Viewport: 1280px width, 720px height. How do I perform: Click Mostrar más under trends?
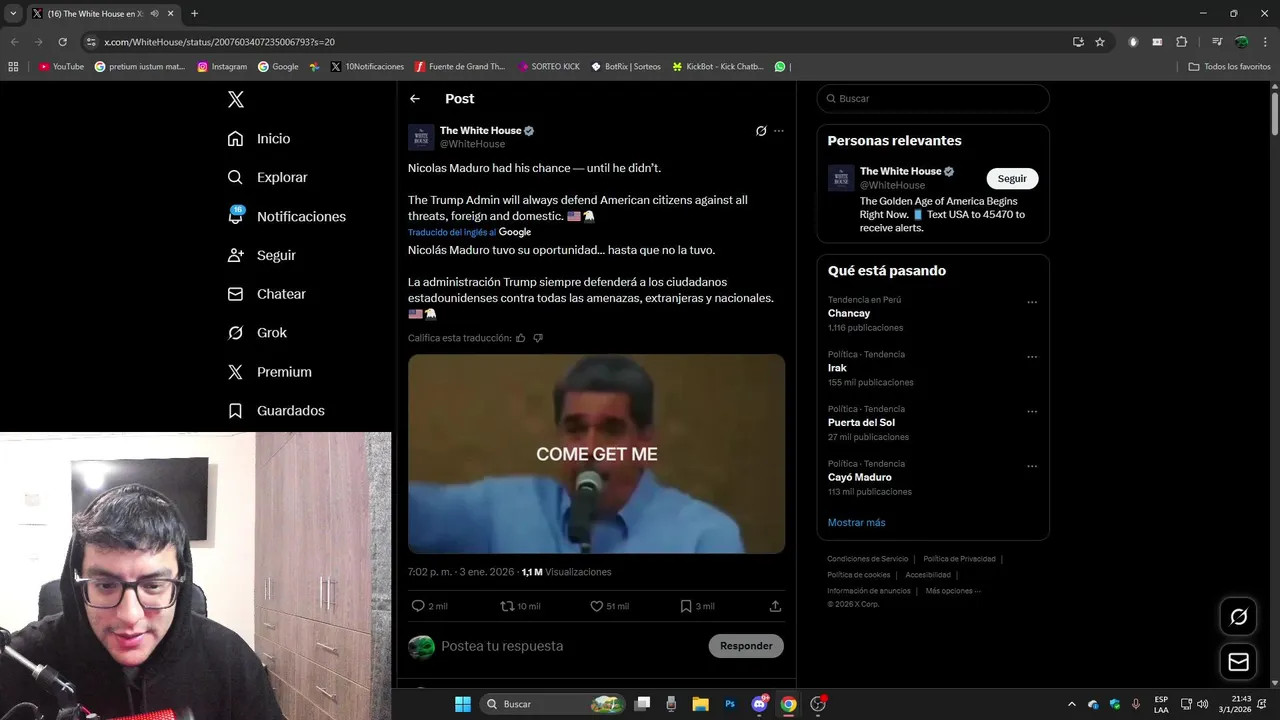[856, 522]
